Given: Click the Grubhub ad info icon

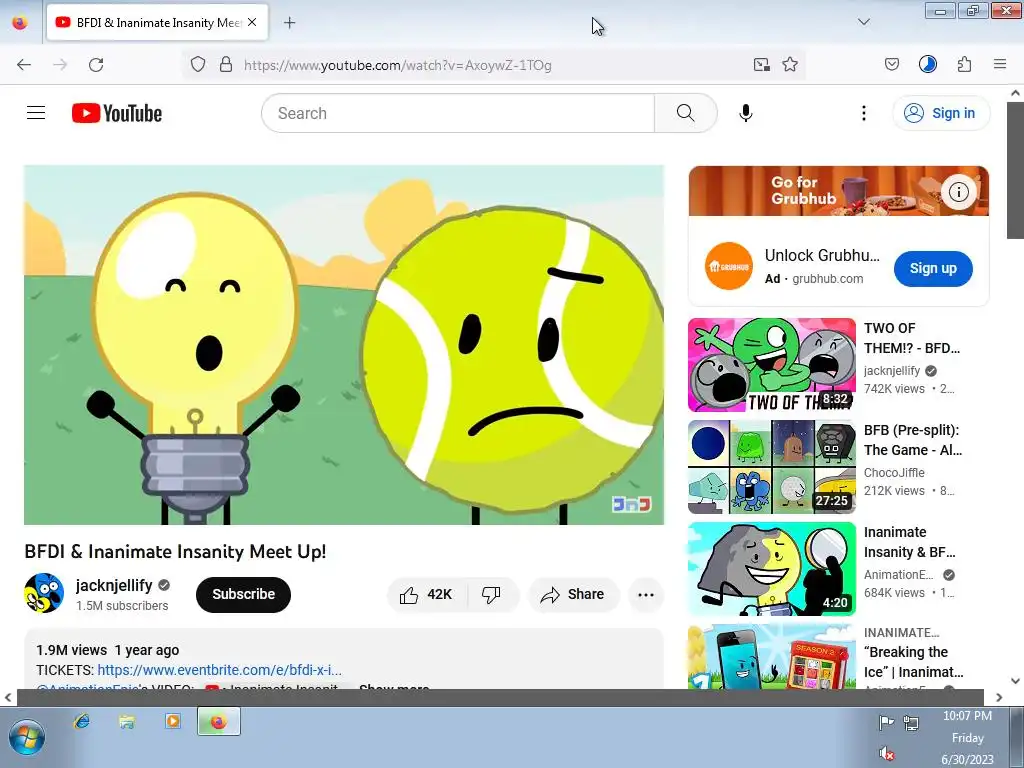Looking at the screenshot, I should click(958, 191).
